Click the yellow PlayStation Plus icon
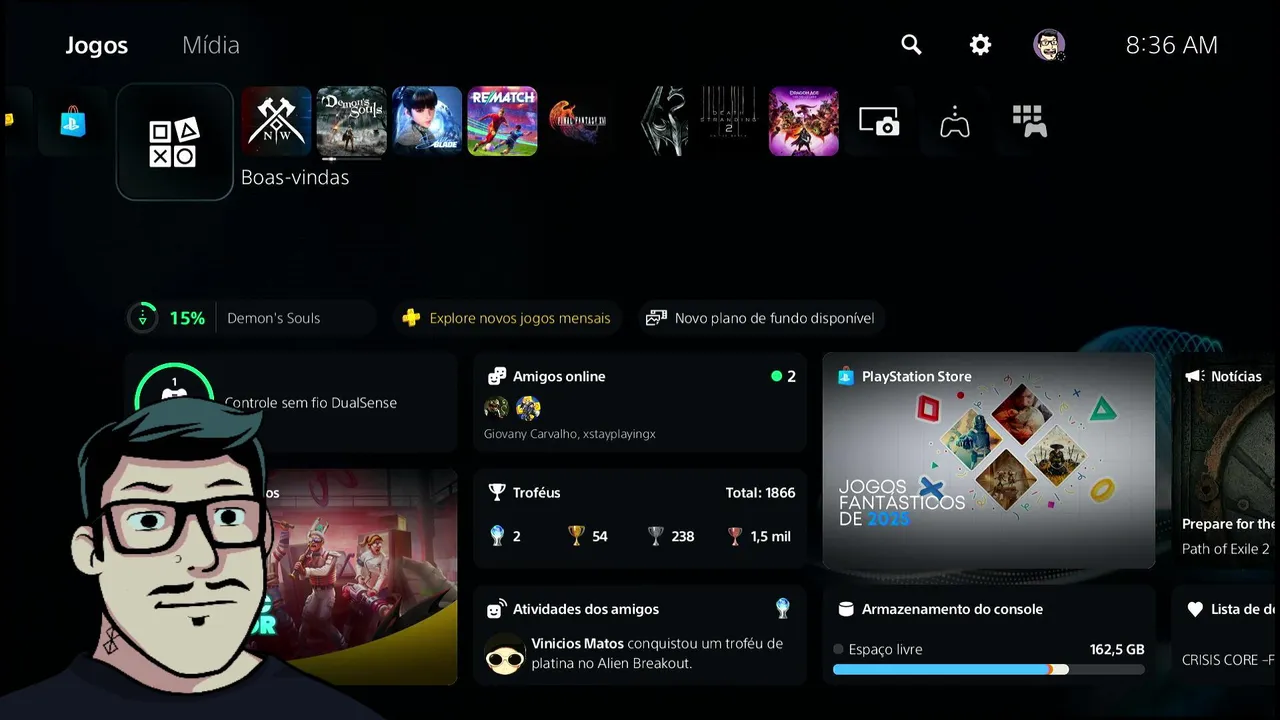1280x720 pixels. (411, 318)
